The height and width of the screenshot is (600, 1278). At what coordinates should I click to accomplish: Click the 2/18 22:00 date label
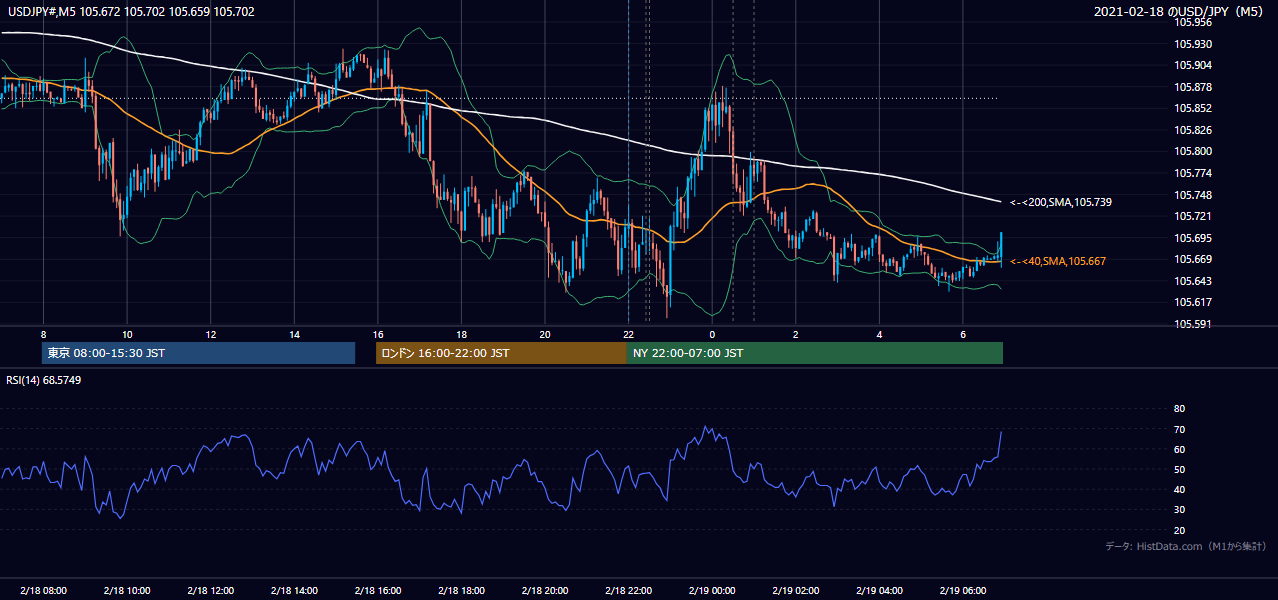pyautogui.click(x=628, y=591)
